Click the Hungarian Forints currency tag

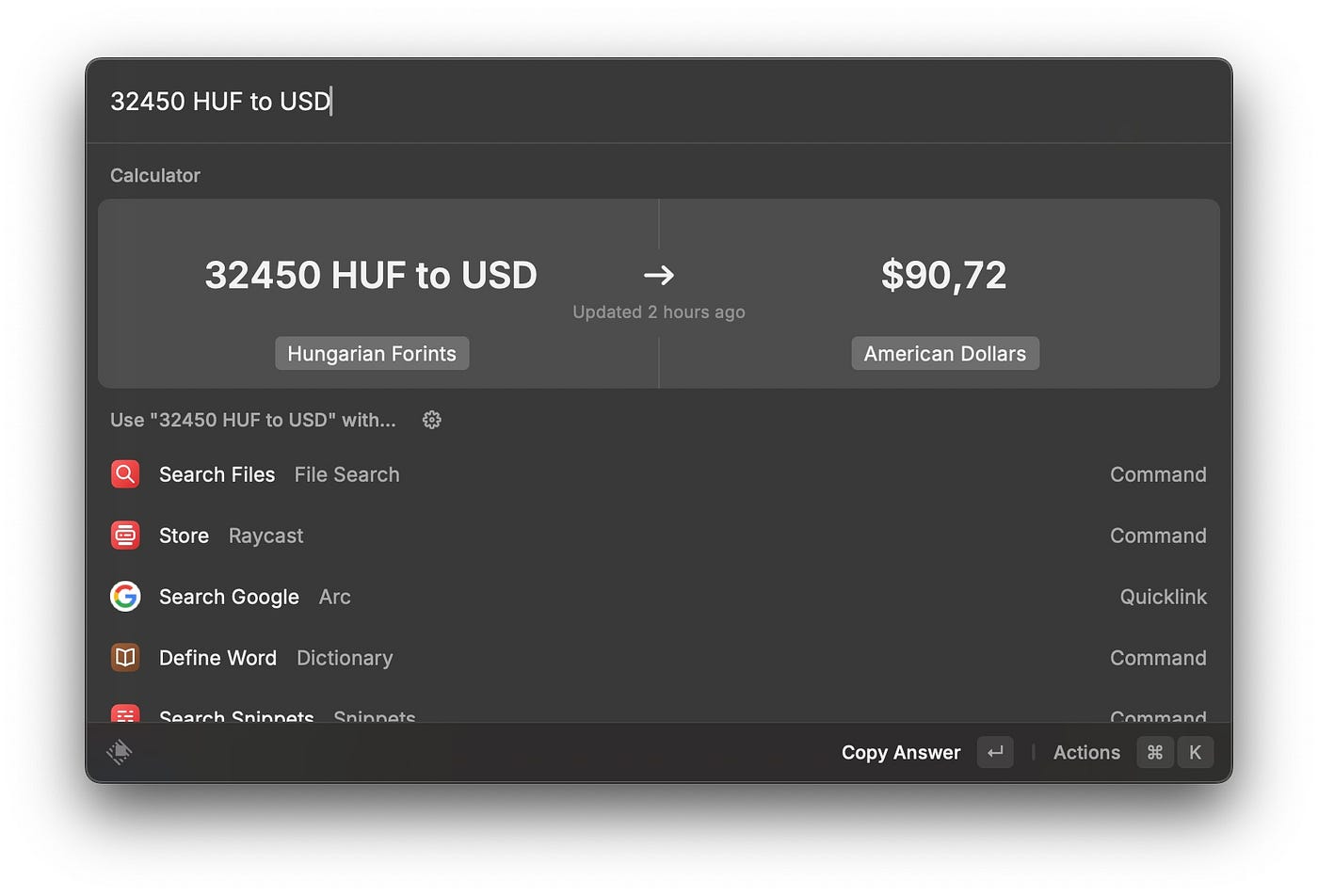[372, 354]
